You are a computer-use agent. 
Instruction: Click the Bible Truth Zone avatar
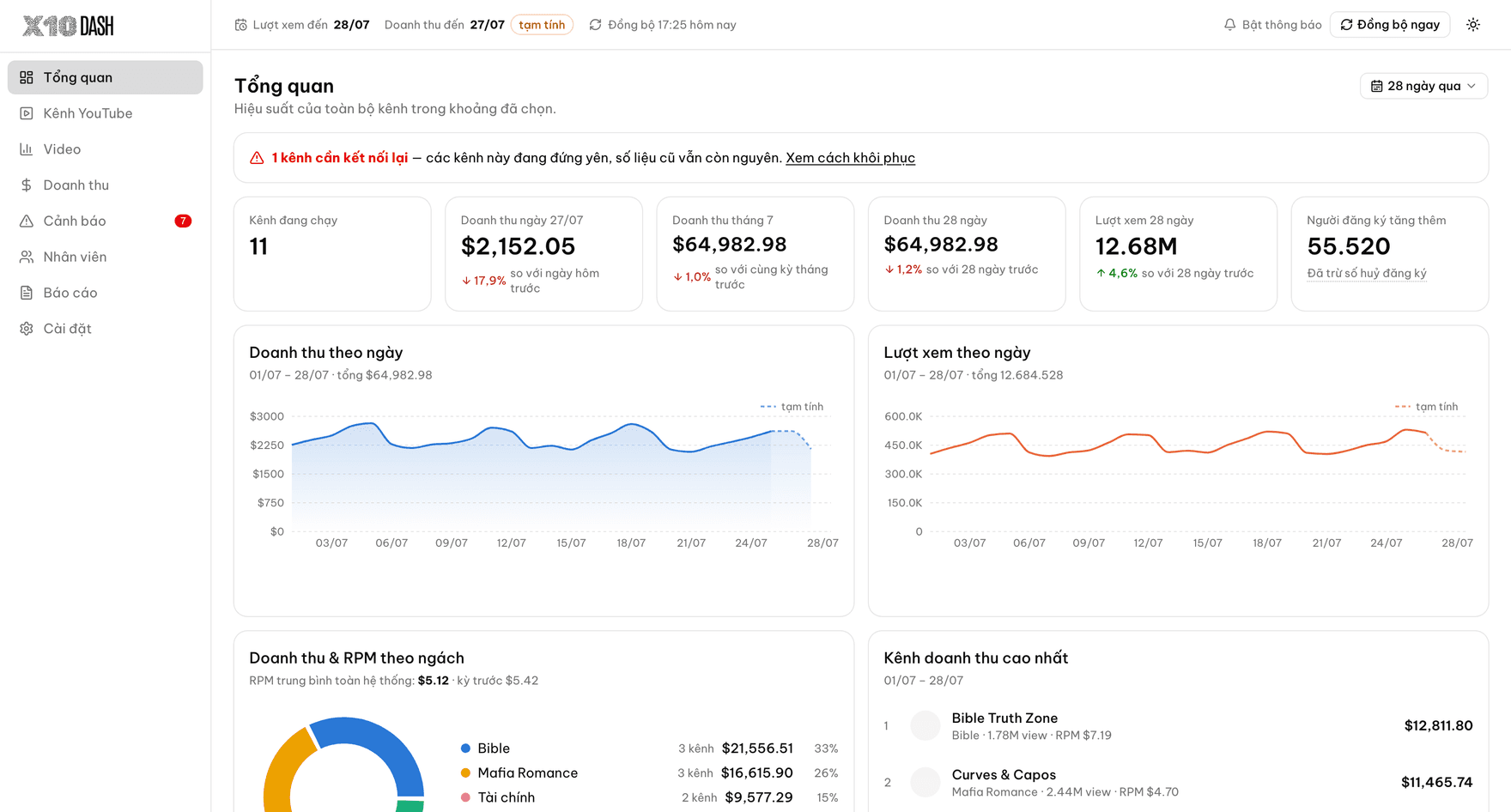(x=925, y=726)
